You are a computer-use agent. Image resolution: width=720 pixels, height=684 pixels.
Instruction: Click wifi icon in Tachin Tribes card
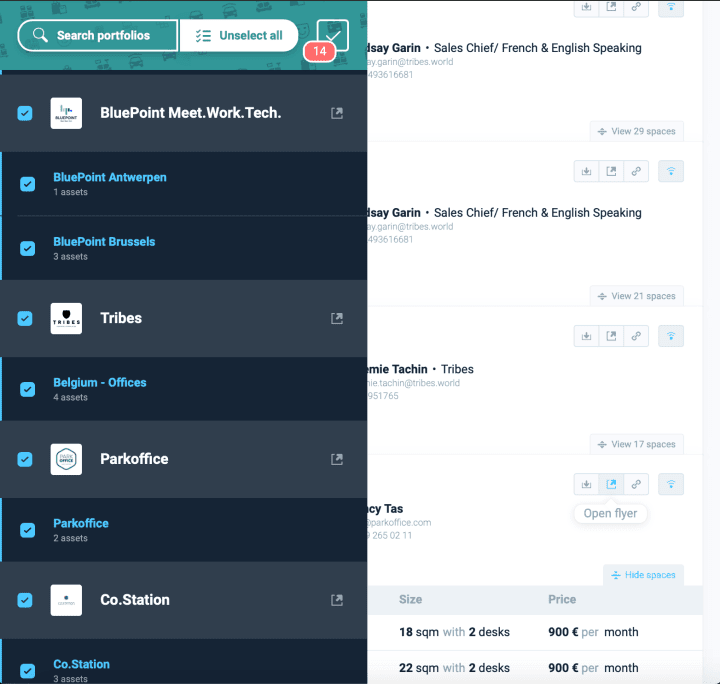[671, 336]
